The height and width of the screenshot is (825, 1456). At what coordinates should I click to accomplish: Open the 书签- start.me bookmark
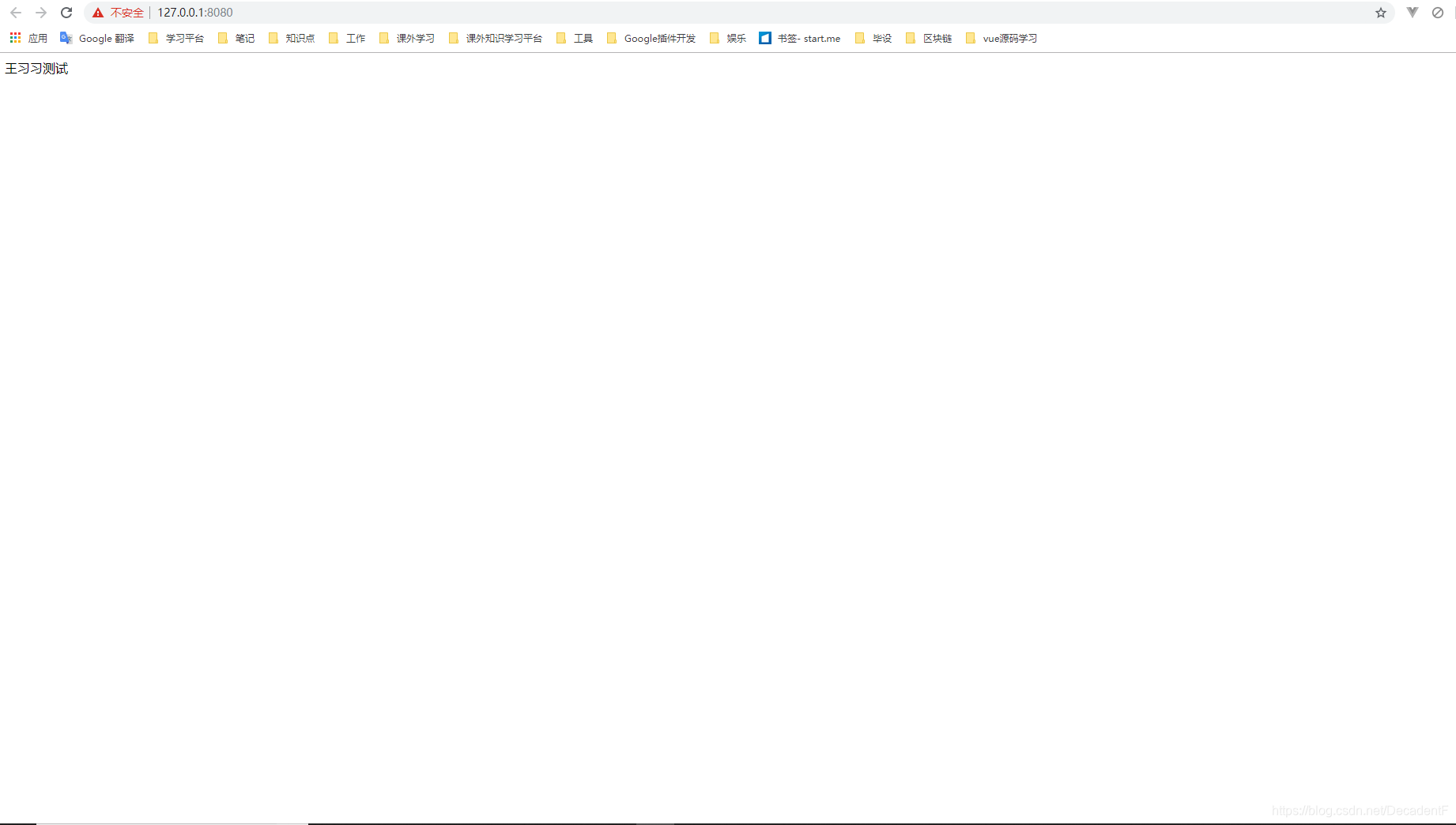(800, 38)
